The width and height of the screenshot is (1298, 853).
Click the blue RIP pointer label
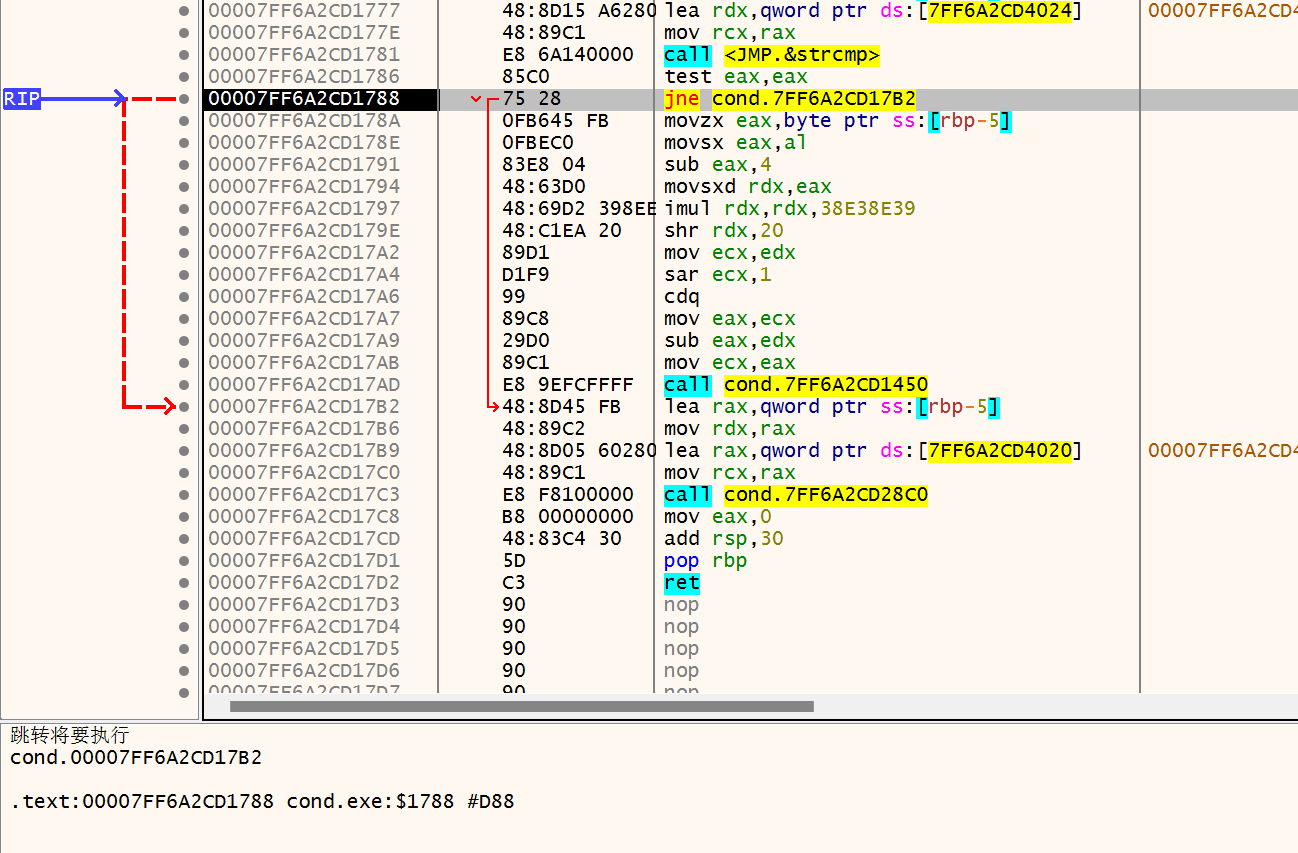point(22,98)
